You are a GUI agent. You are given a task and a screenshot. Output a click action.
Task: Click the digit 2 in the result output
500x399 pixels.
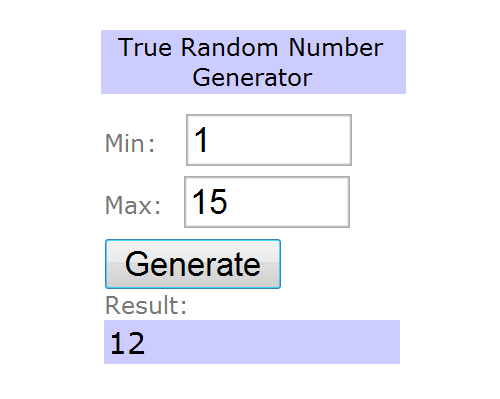[x=136, y=343]
